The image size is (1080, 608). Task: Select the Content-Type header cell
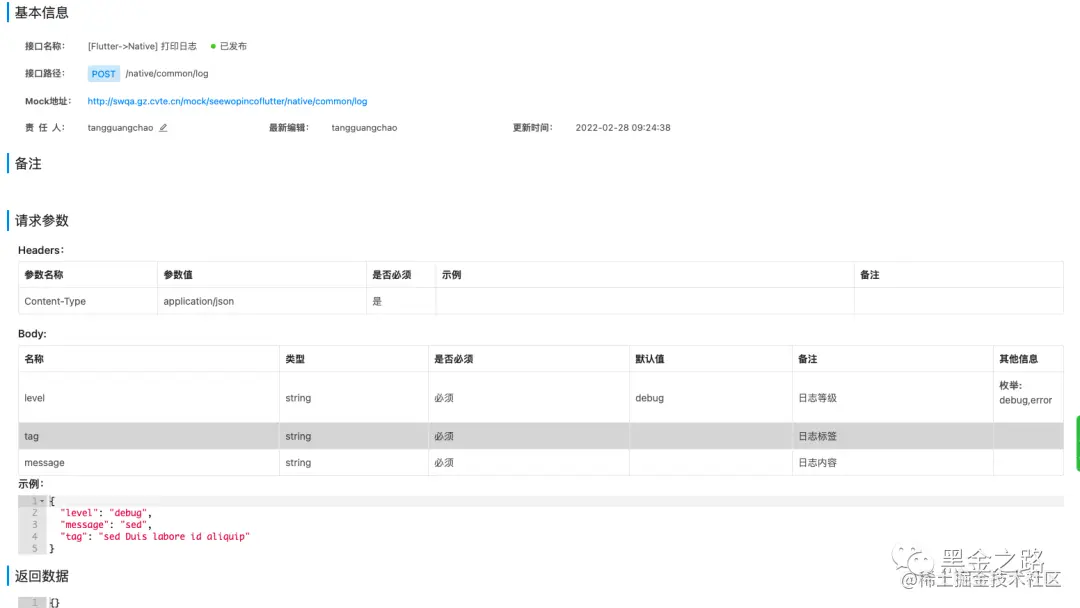tap(87, 301)
